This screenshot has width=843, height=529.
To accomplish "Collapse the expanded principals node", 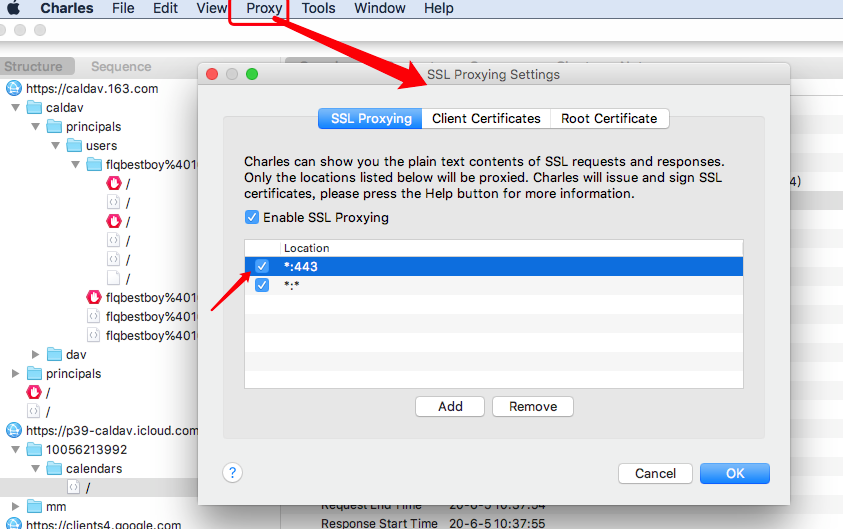I will tap(35, 126).
